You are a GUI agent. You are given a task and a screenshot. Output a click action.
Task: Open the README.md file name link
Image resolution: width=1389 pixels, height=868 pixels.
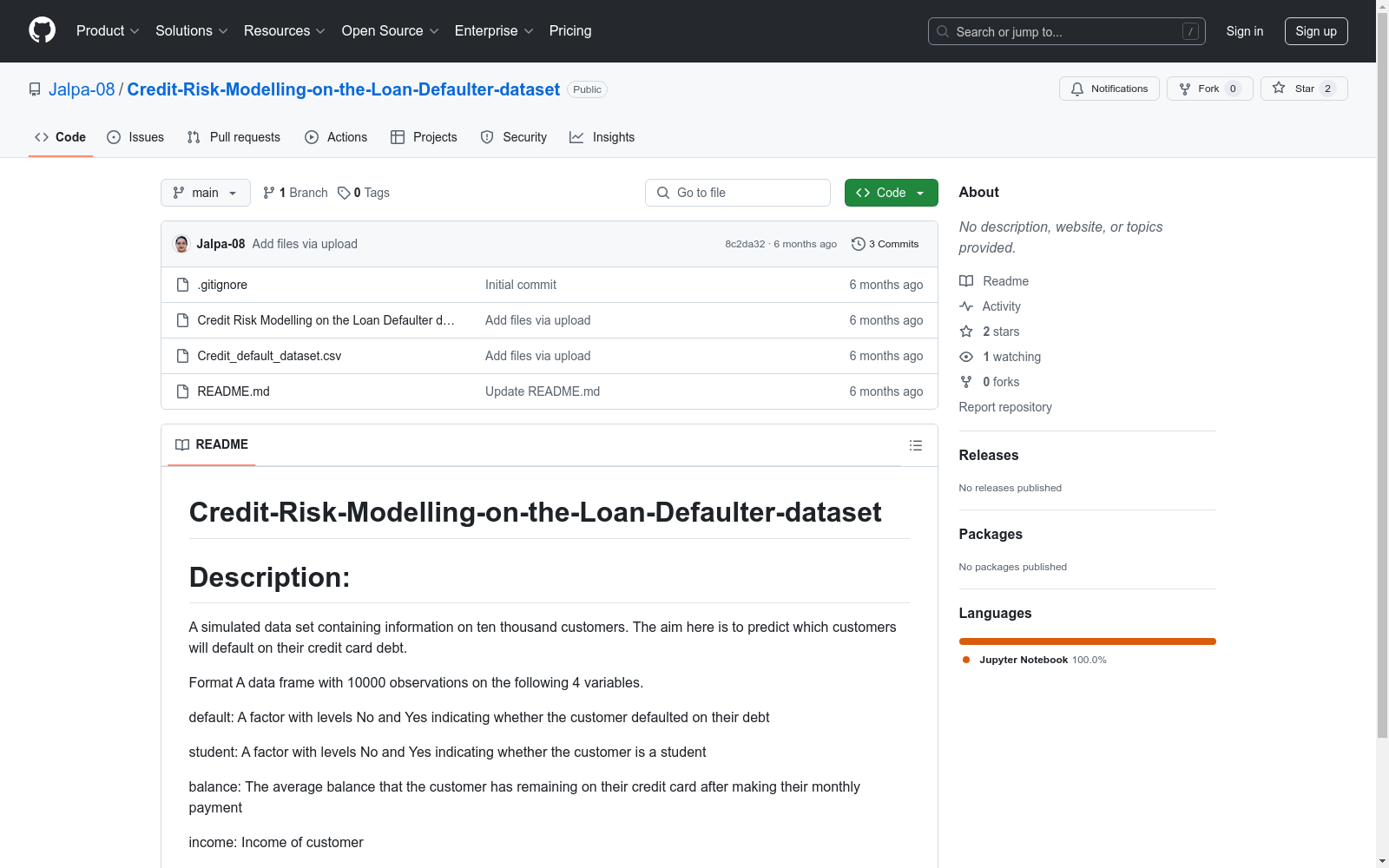pos(234,391)
